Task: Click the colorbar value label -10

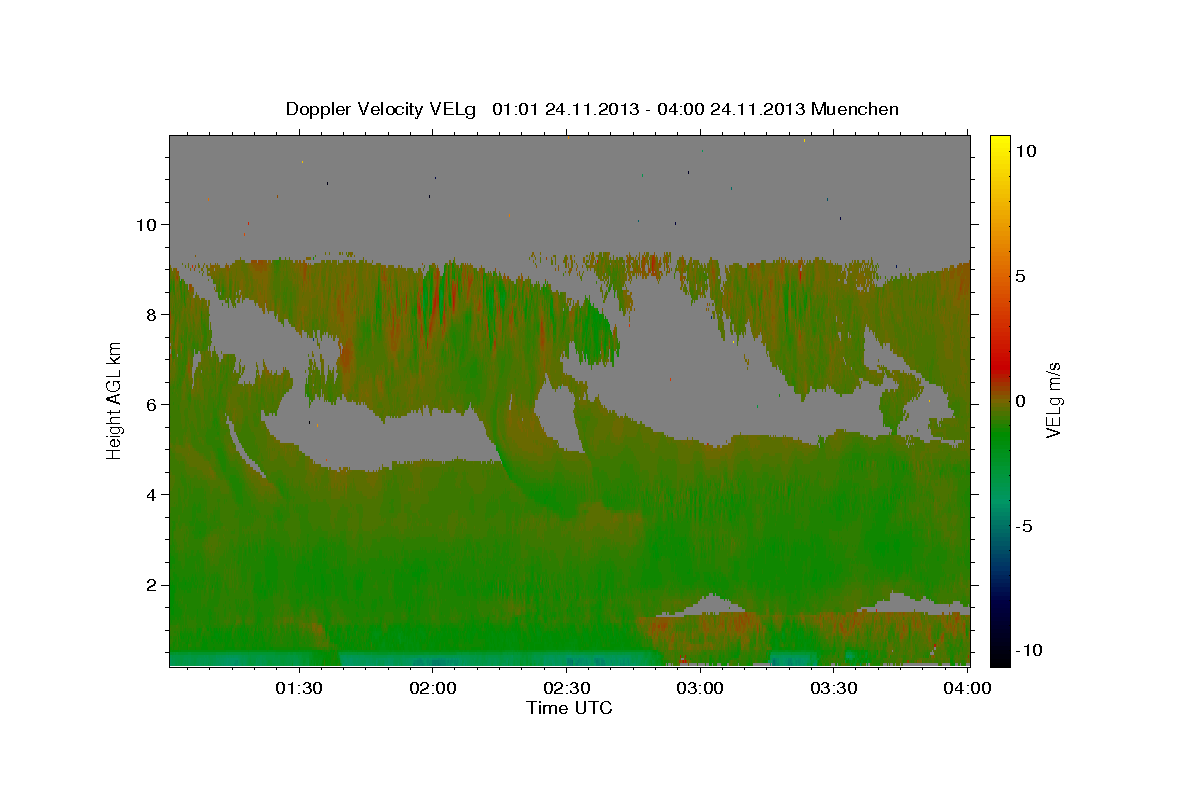Action: (1028, 650)
